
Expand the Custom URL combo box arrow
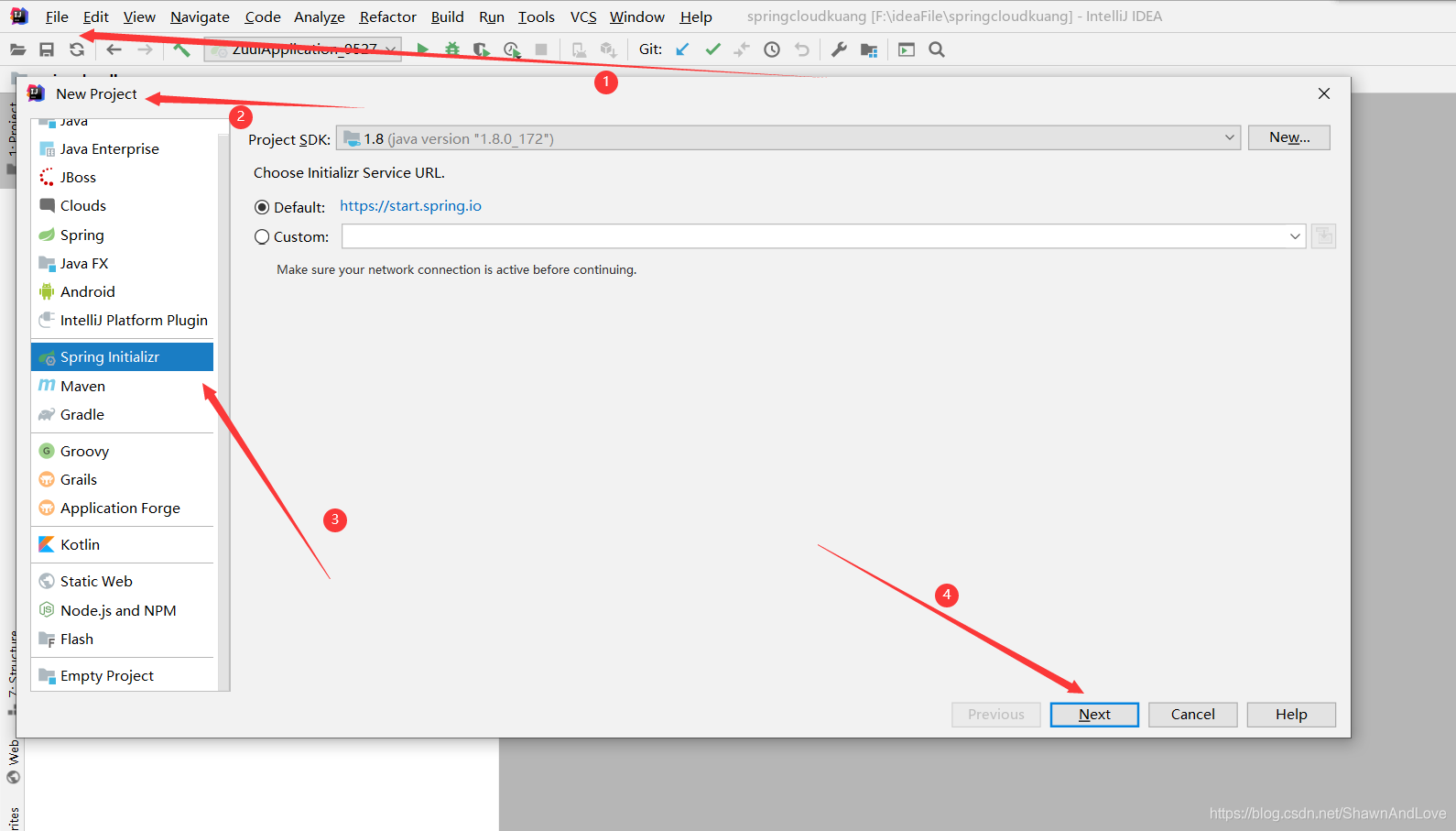click(1295, 236)
